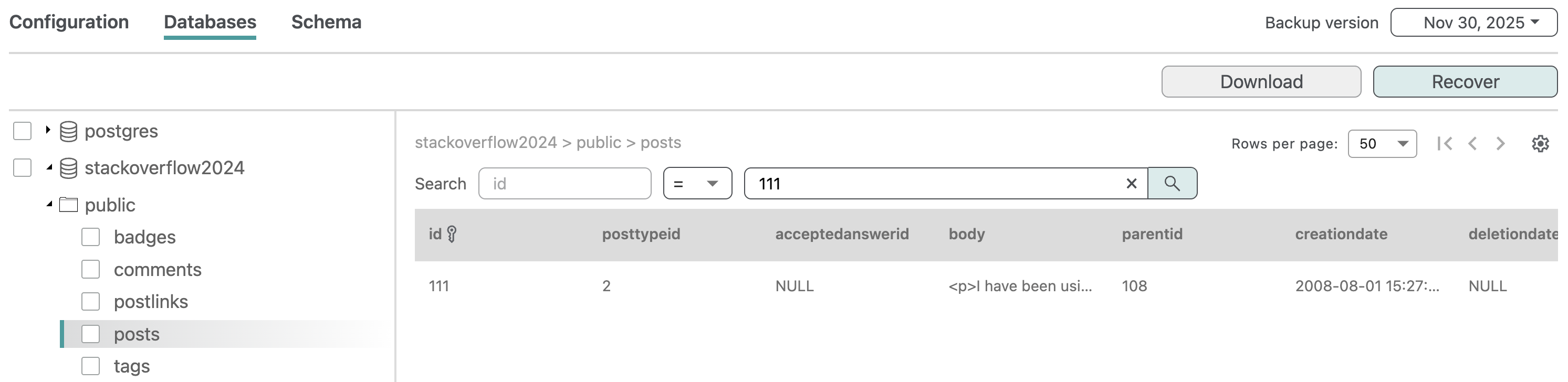Open the tags table in tree

point(131,366)
